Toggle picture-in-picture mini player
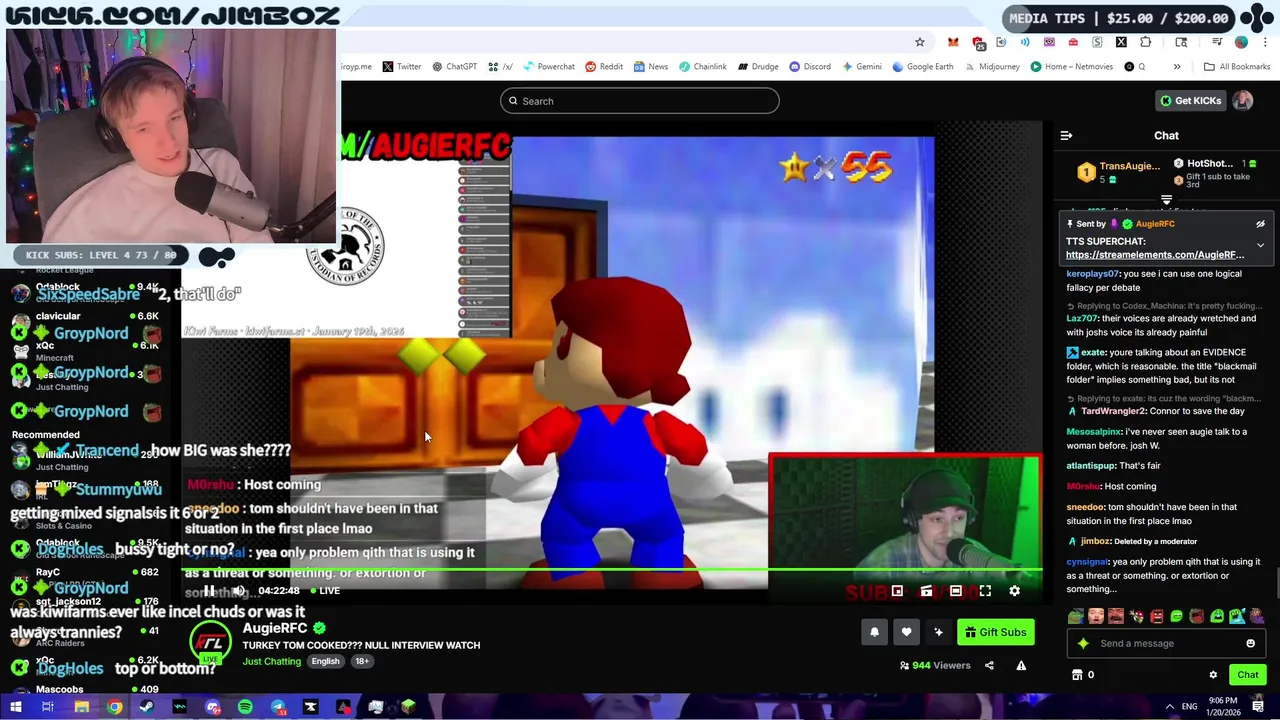Viewport: 1280px width, 720px height. (897, 591)
